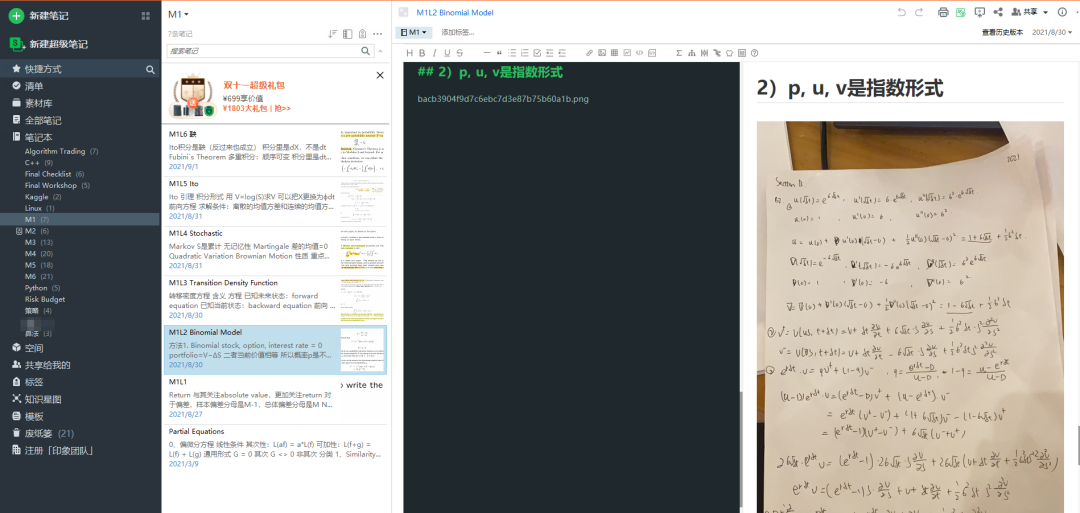This screenshot has width=1080, height=513.
Task: Open the M1L4 Stochastic note
Action: coord(276,251)
